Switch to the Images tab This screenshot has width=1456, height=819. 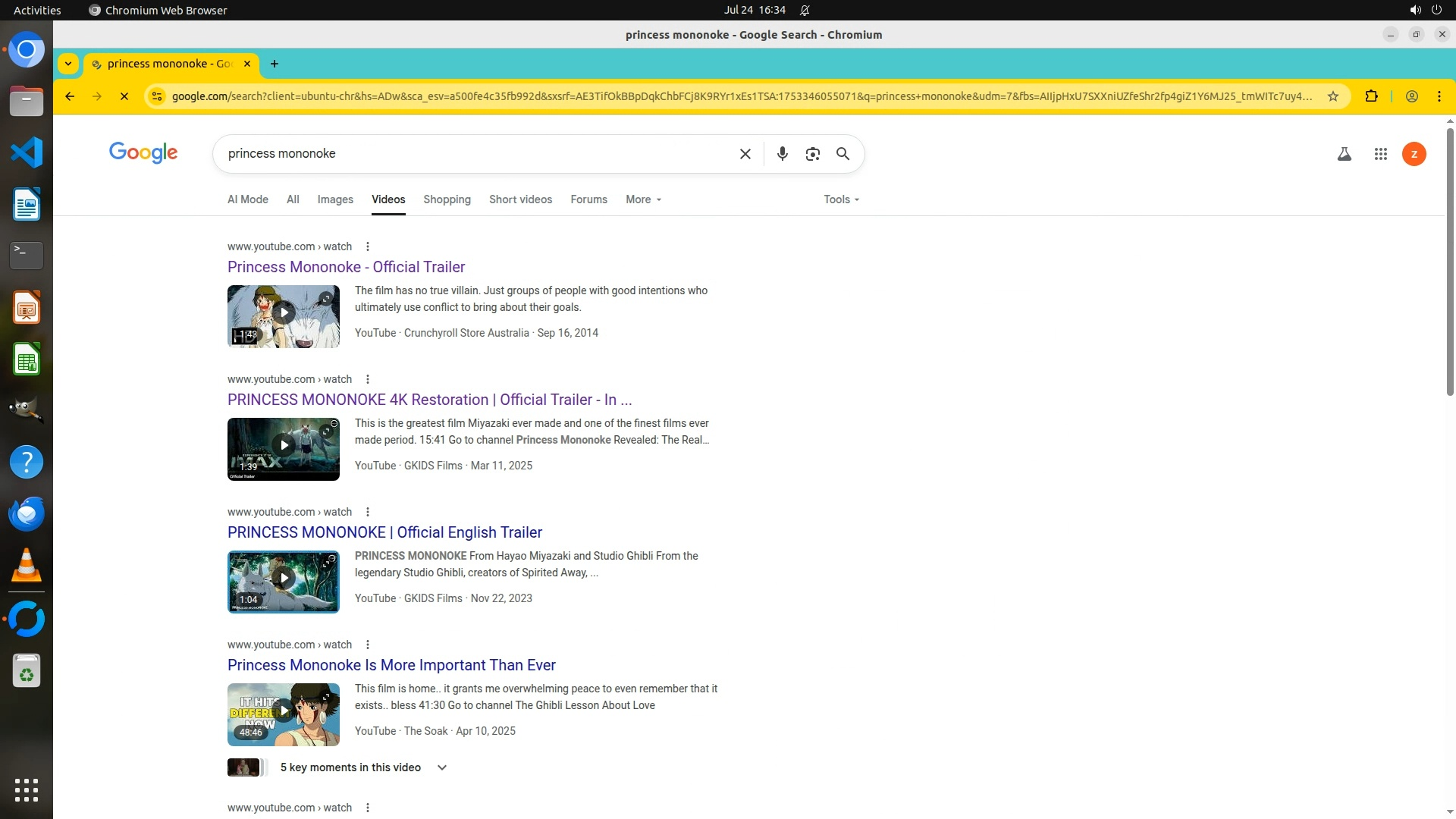tap(335, 199)
